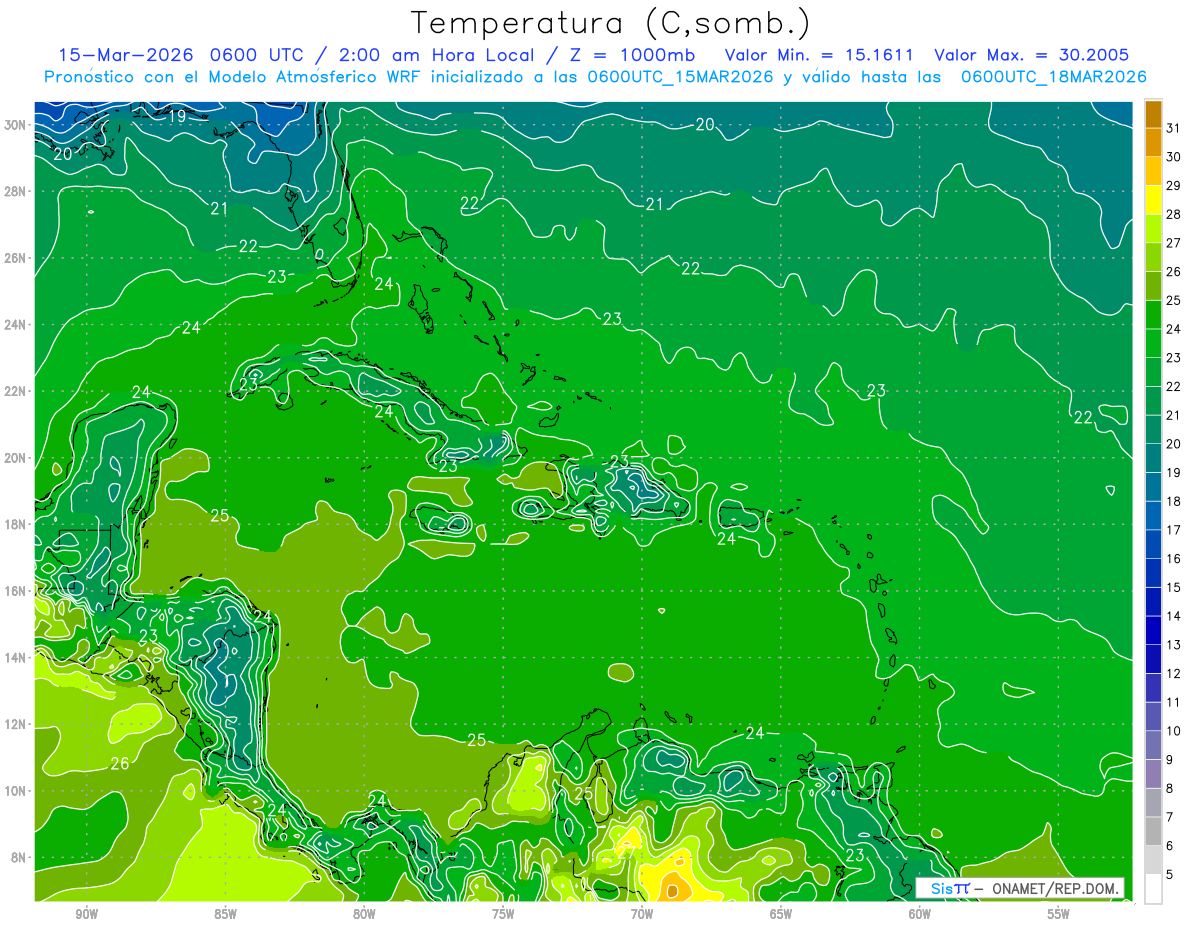Click the "28N" latitude axis label
This screenshot has width=1200, height=927.
point(15,191)
